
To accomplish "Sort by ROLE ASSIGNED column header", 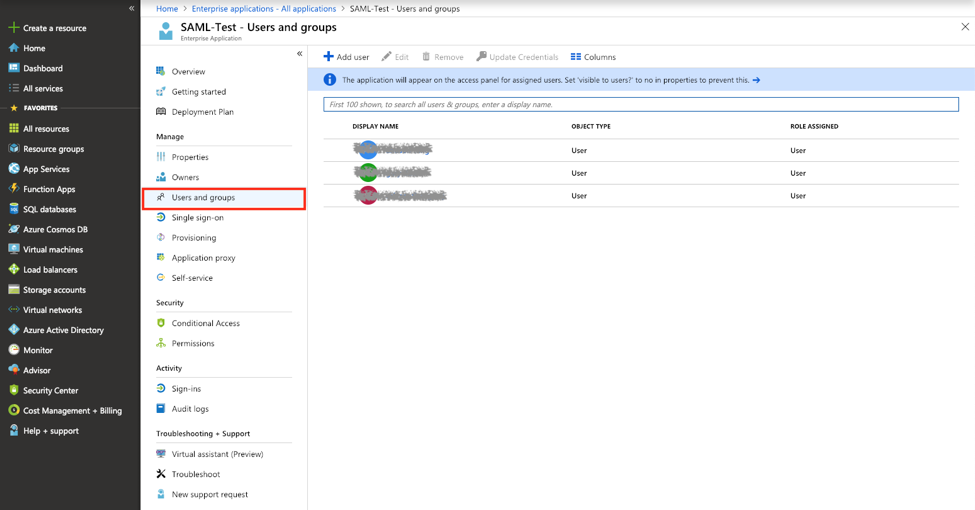I will [814, 126].
